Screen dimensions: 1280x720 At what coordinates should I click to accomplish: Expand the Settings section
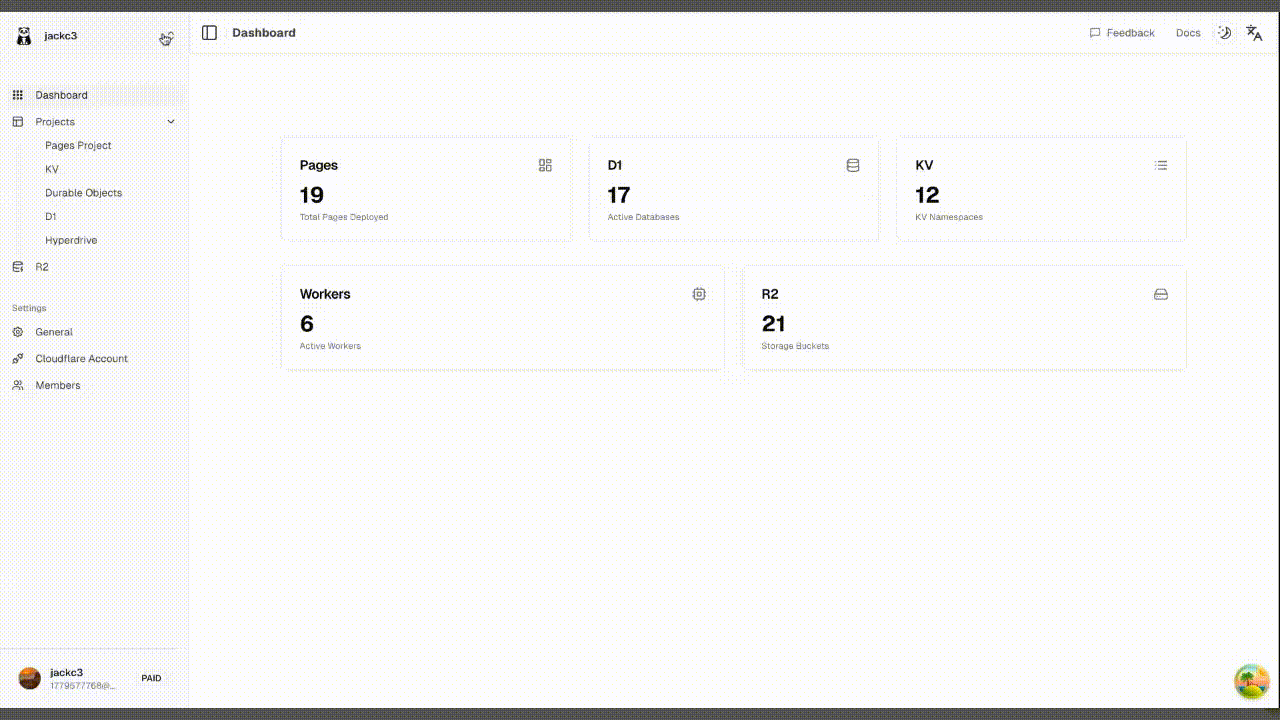[x=29, y=308]
